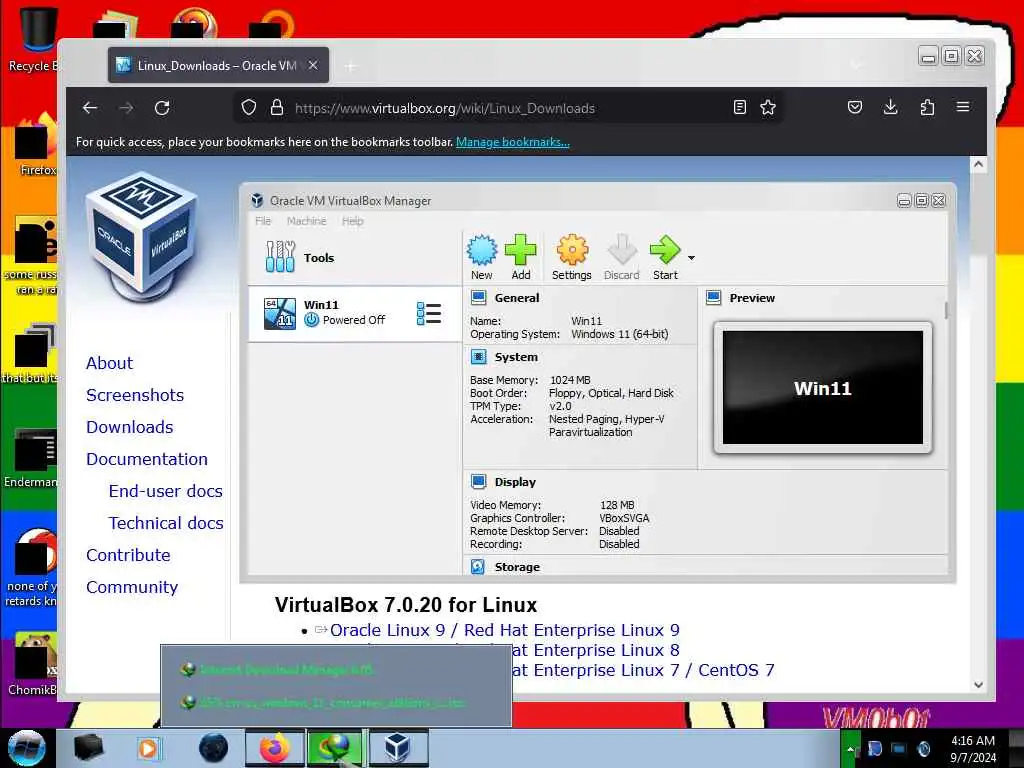Click the Preview panel icon
This screenshot has height=768, width=1024.
click(x=714, y=298)
